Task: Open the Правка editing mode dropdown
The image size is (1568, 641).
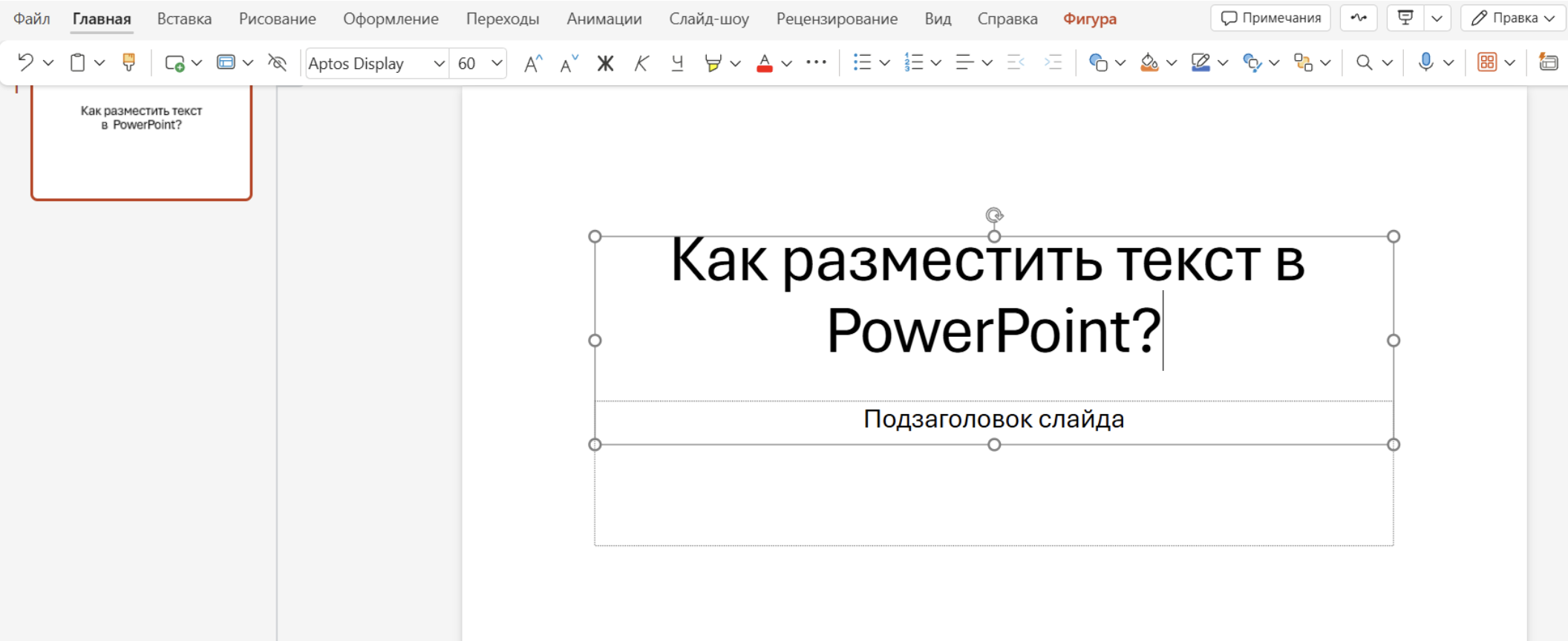Action: (1513, 18)
